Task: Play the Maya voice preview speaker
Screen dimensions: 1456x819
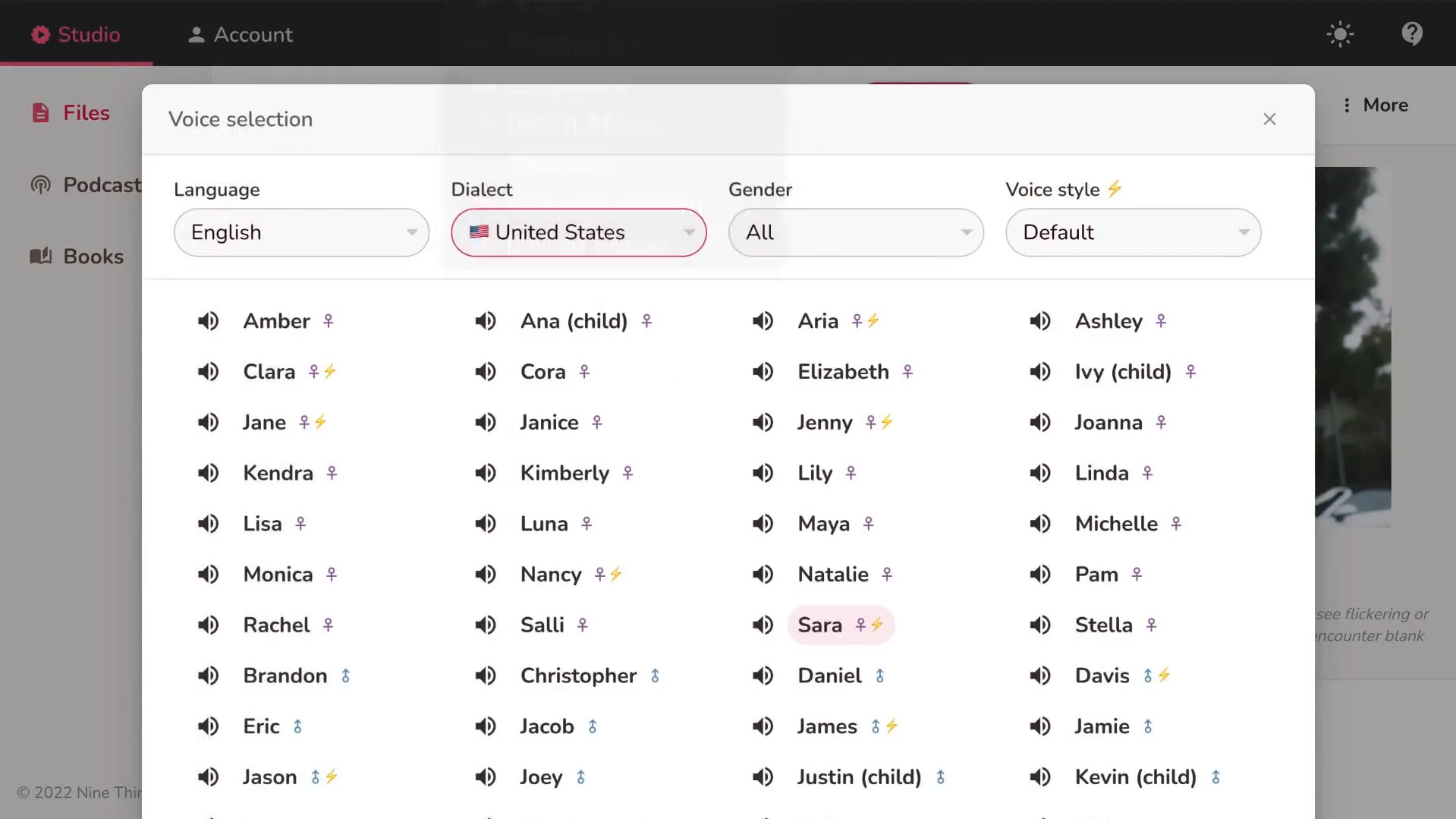Action: tap(763, 524)
